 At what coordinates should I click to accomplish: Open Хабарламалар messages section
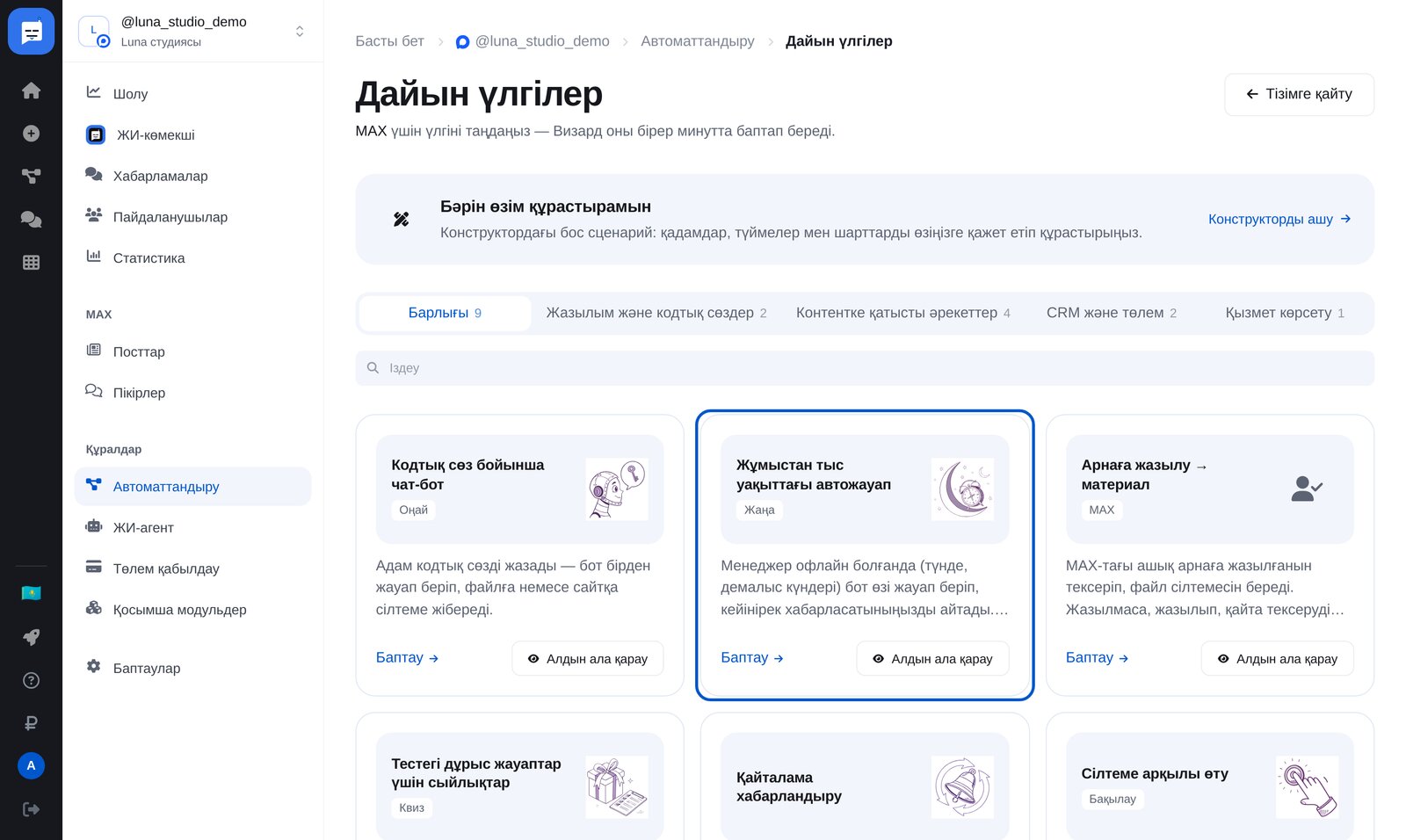[192, 176]
